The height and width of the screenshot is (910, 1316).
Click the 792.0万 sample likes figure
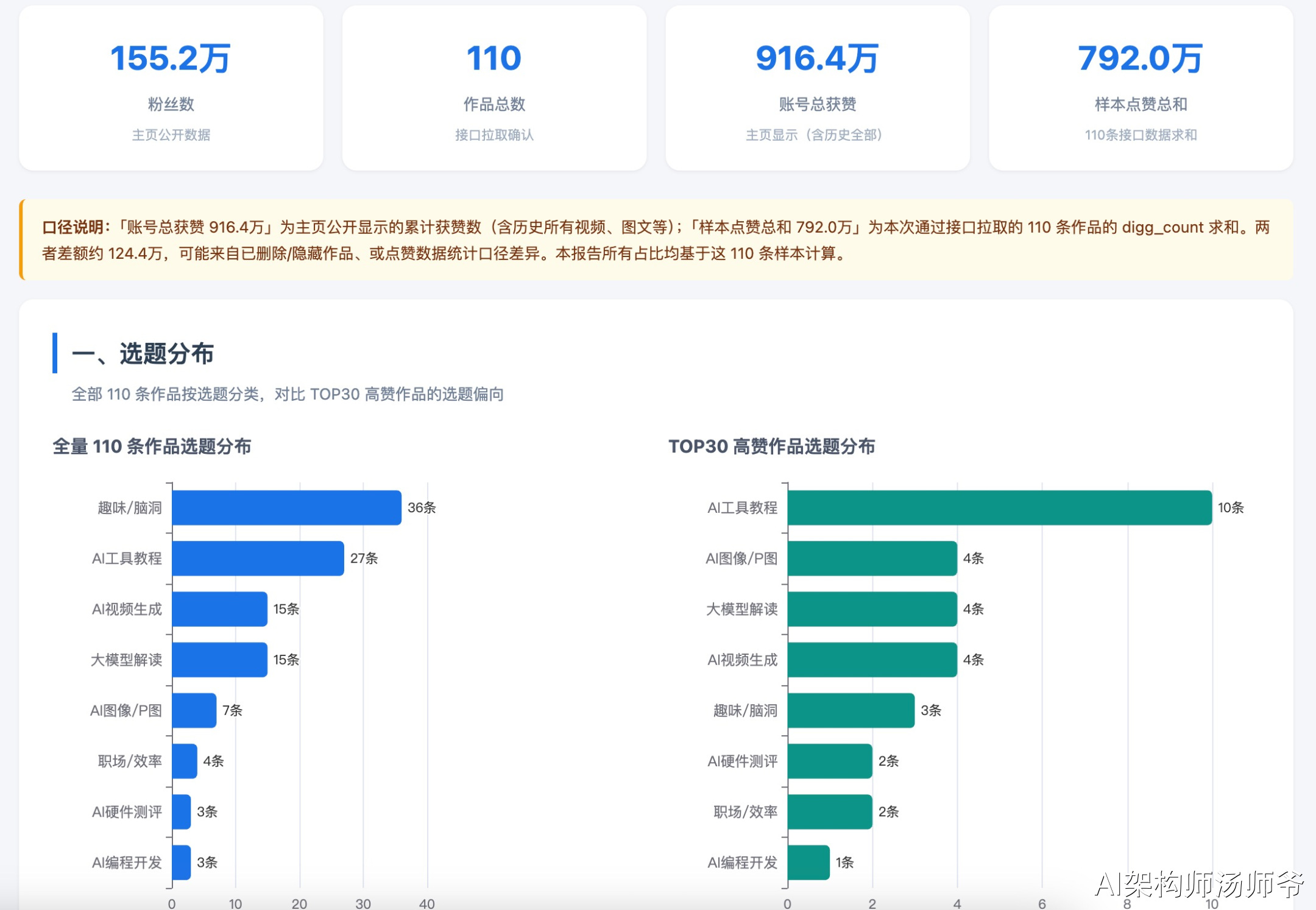(x=1141, y=58)
